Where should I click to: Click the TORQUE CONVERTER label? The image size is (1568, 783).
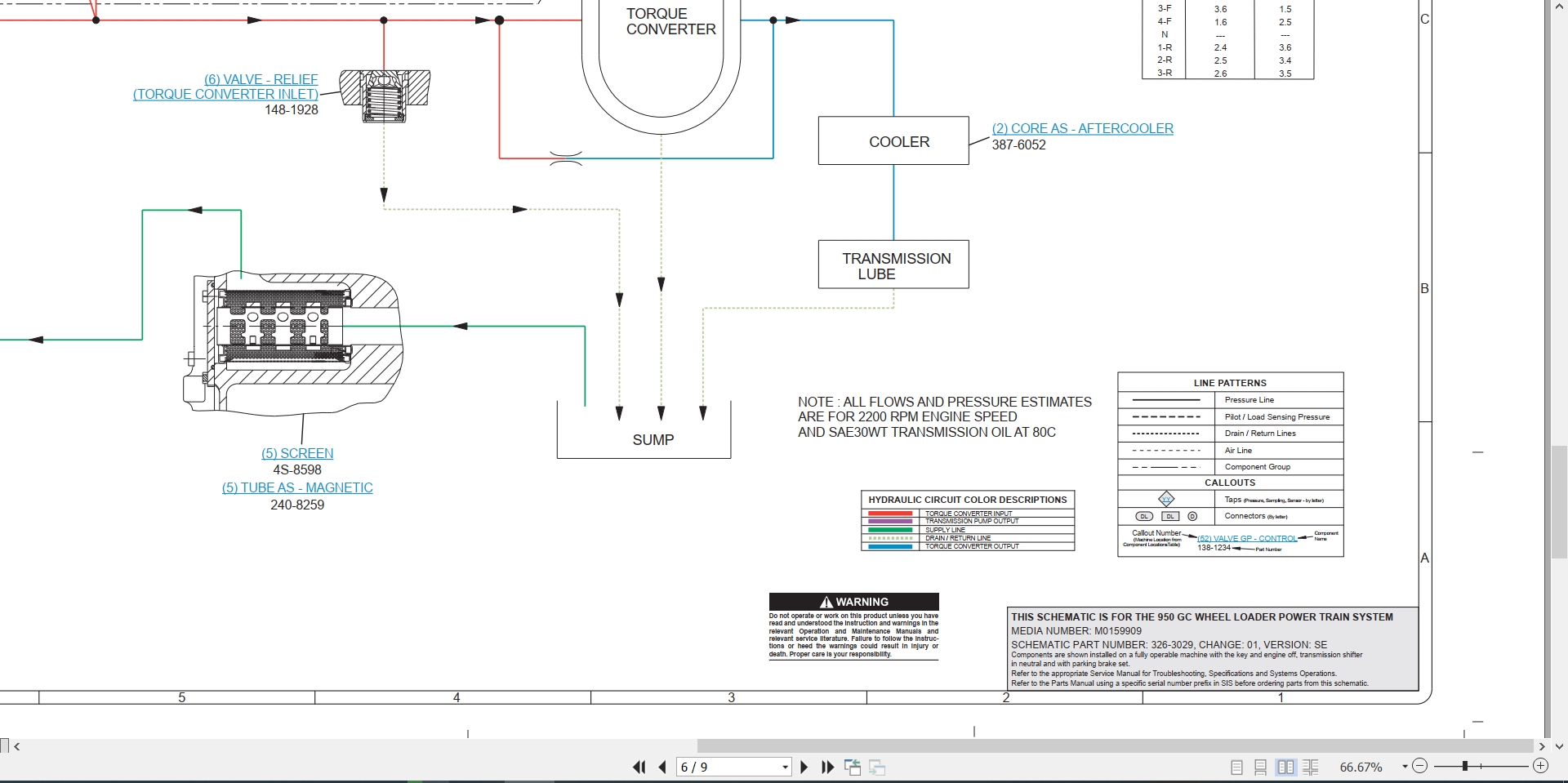[670, 21]
